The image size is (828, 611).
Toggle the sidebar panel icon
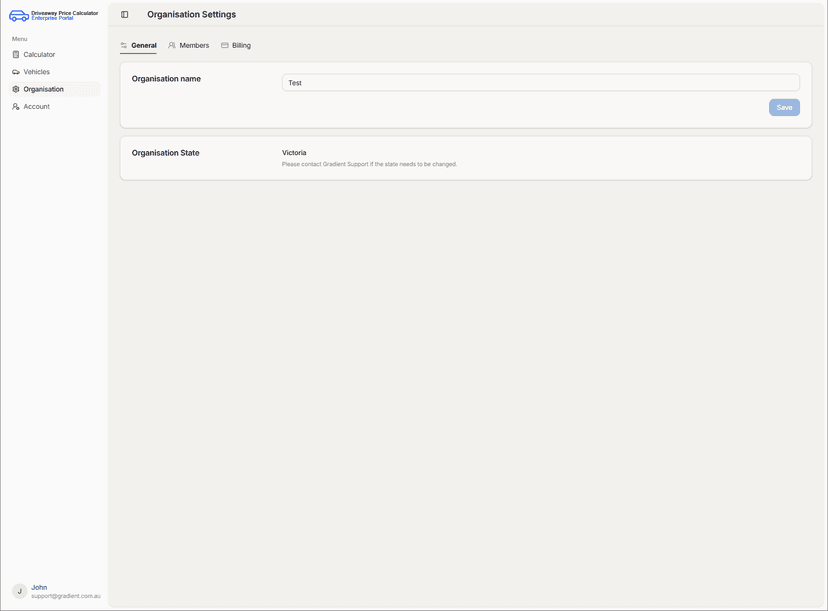(x=125, y=15)
